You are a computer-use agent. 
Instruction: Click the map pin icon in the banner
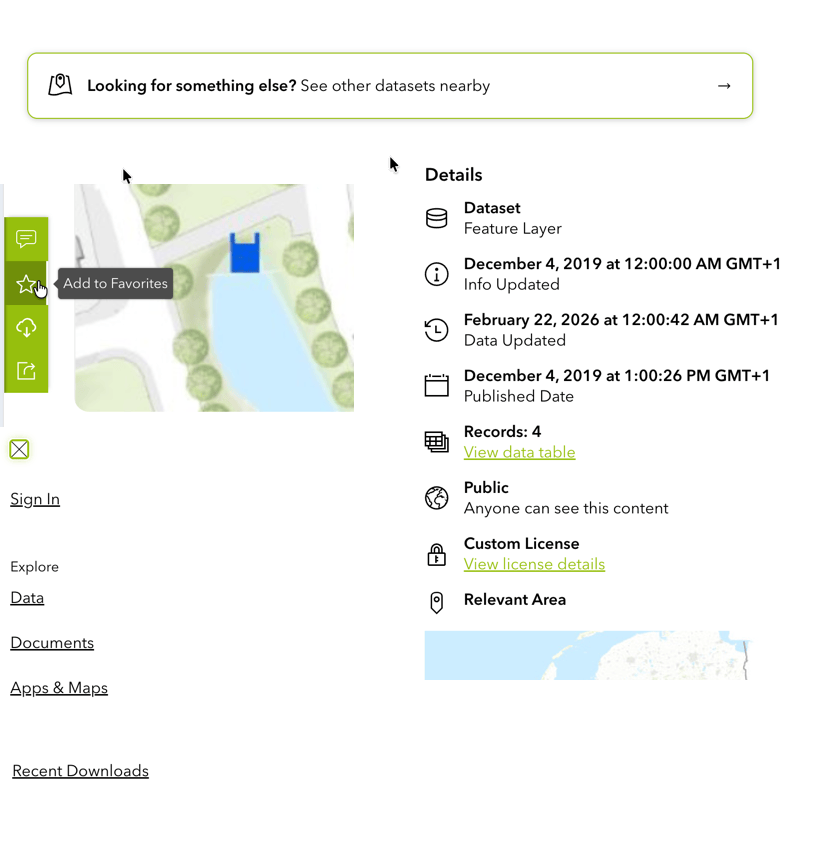click(60, 85)
